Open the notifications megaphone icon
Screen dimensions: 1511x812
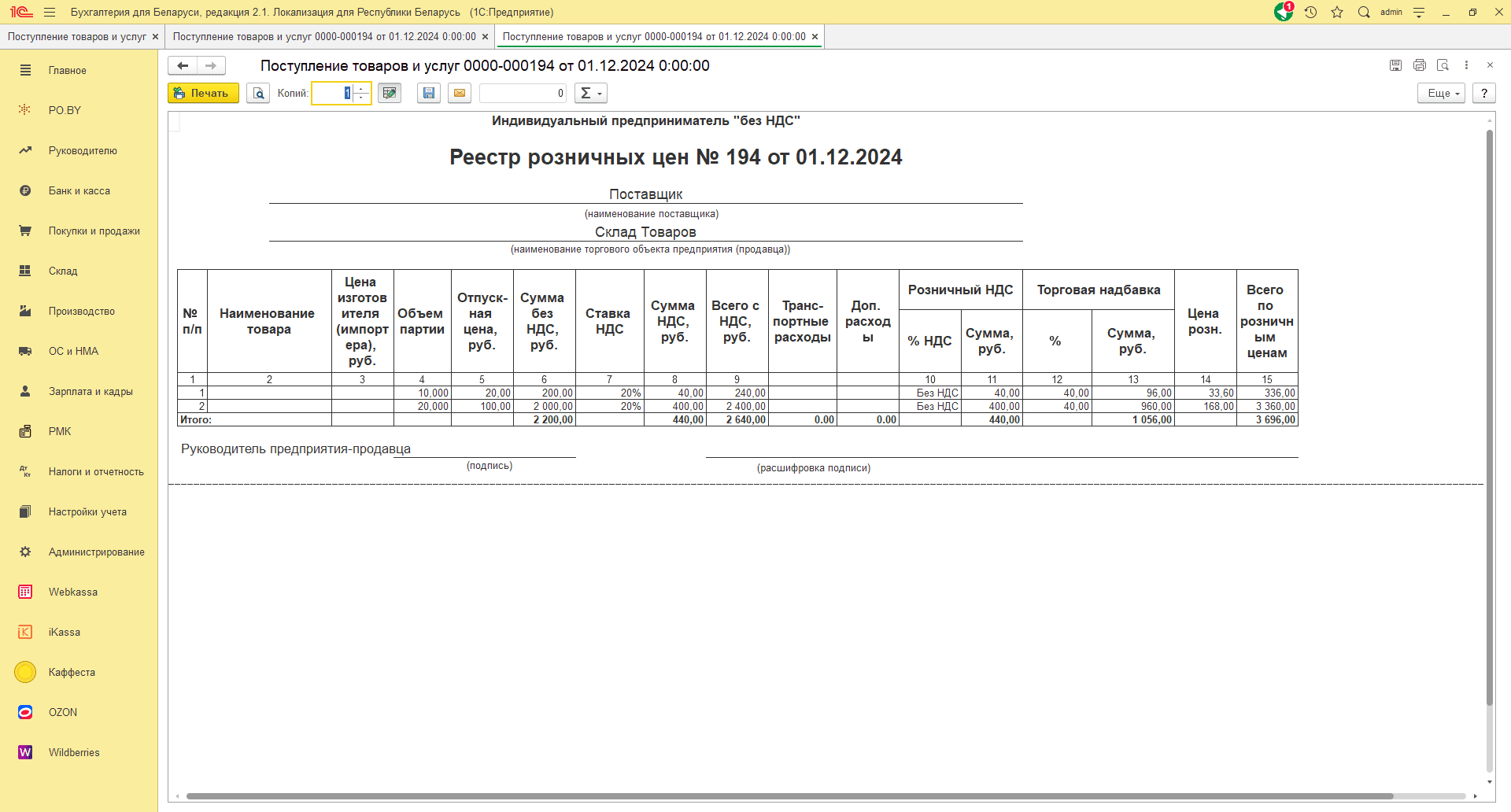tap(1284, 12)
